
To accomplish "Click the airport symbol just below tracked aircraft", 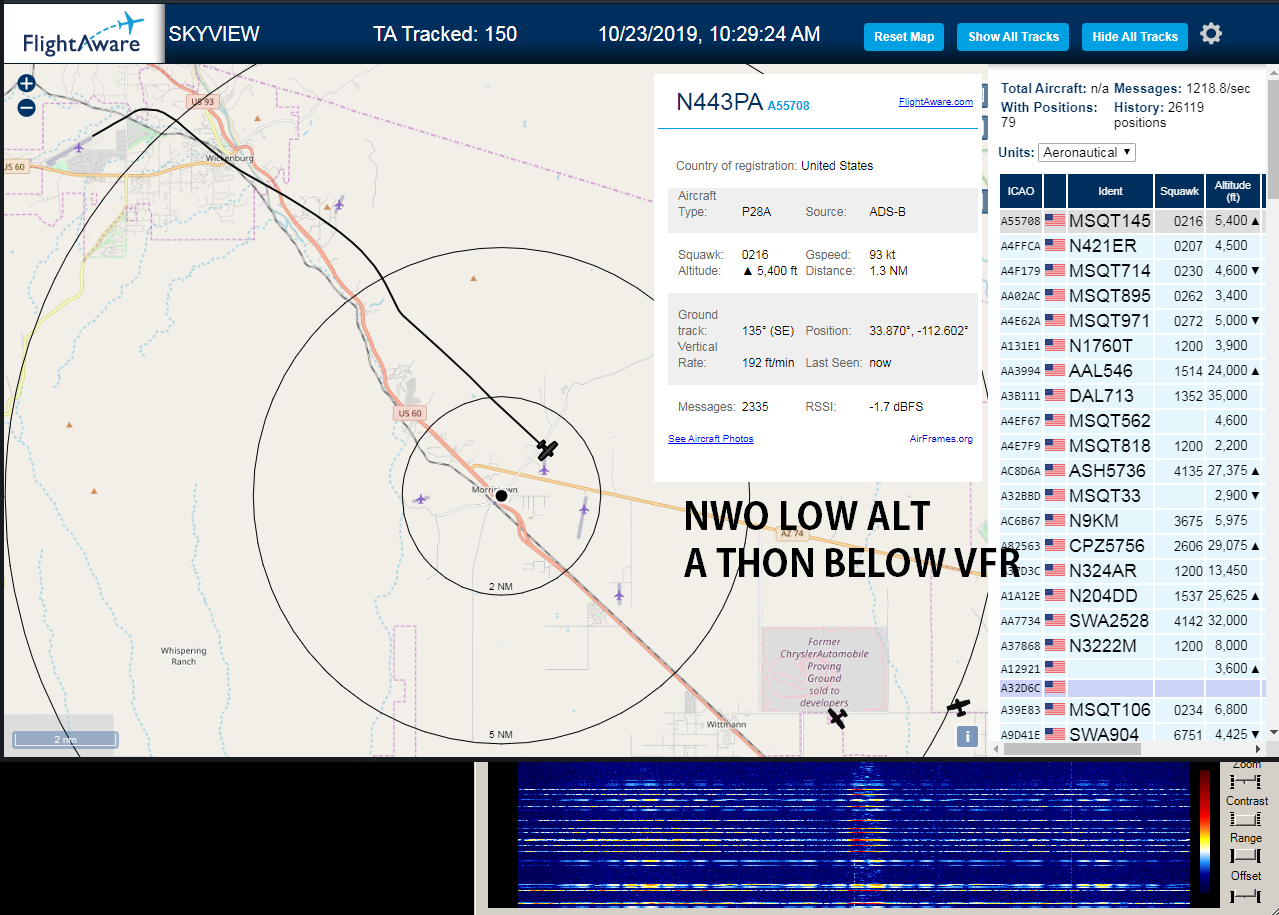I will coord(545,469).
